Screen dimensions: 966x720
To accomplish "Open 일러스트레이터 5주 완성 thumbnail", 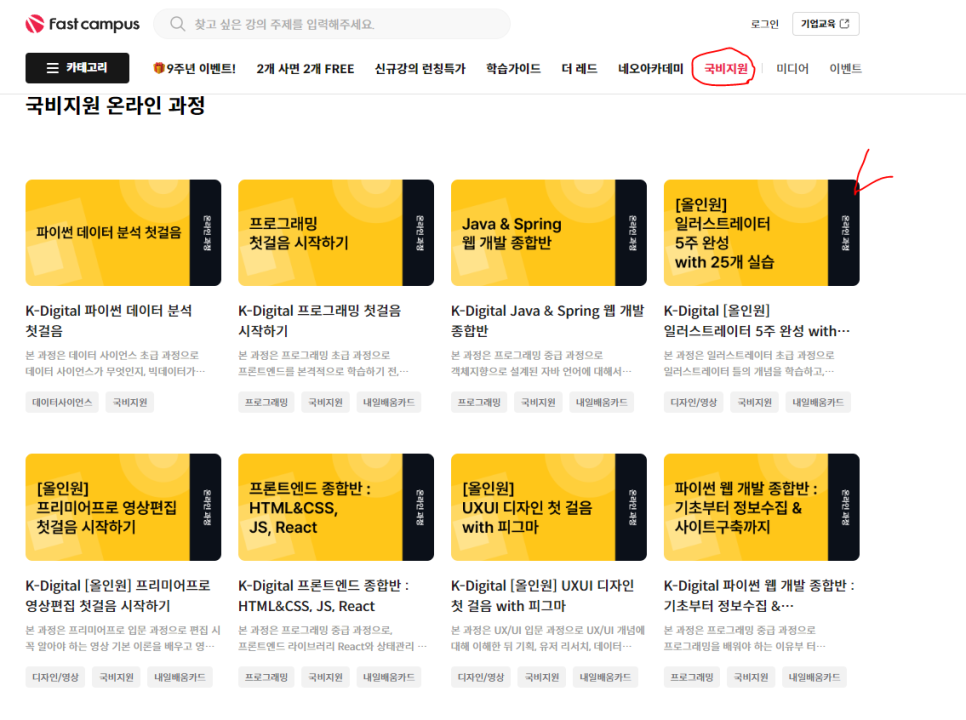I will pyautogui.click(x=761, y=233).
